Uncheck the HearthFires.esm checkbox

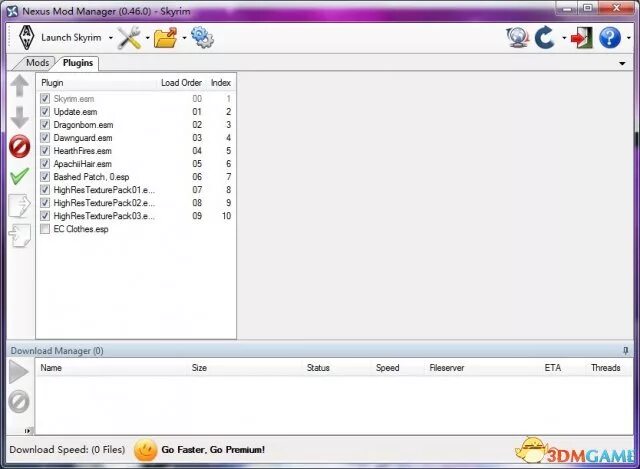click(x=45, y=151)
